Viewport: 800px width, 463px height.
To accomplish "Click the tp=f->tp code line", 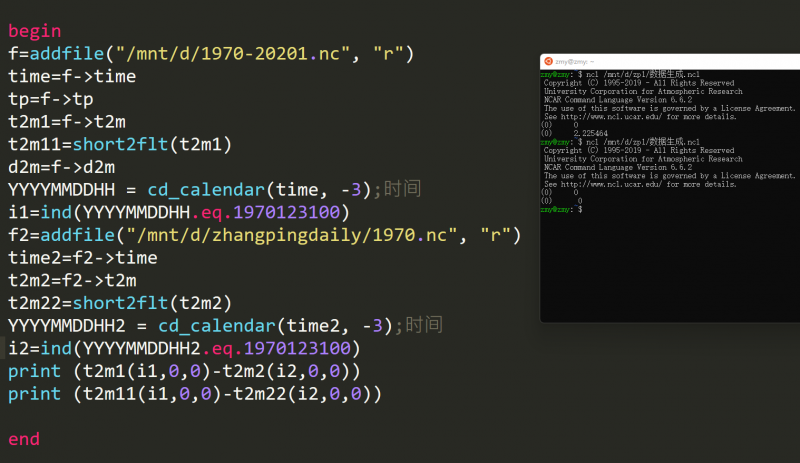I will pos(51,100).
